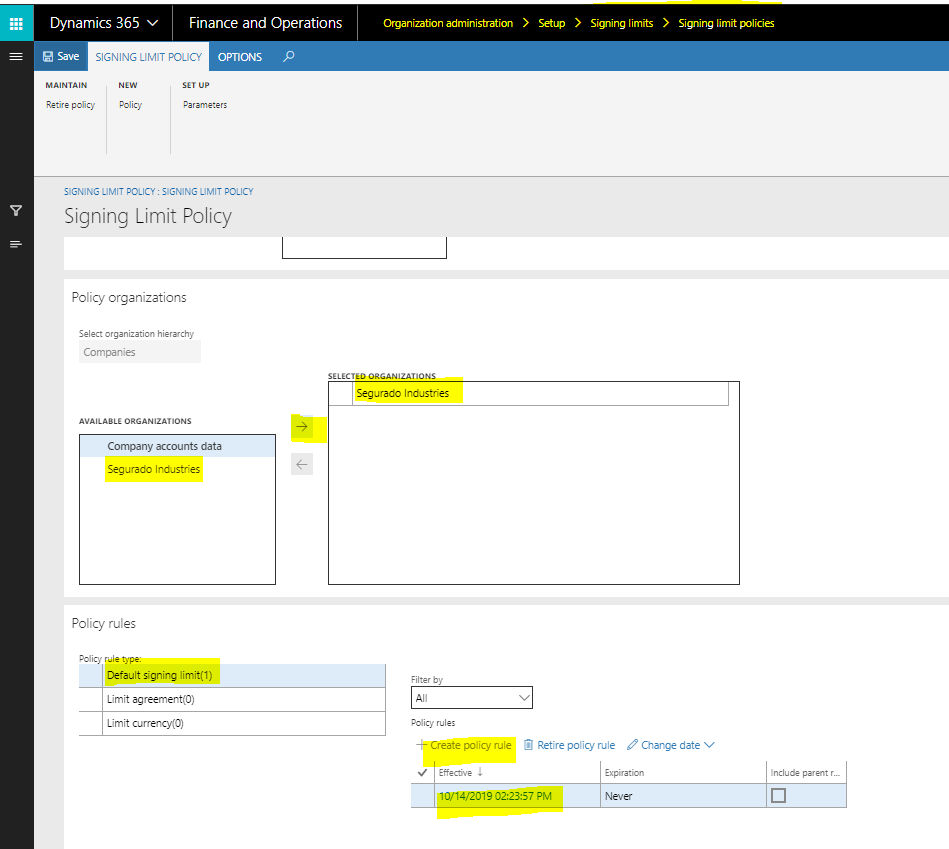Click the Change date pencil icon
Screen dimensions: 949x849
(632, 745)
